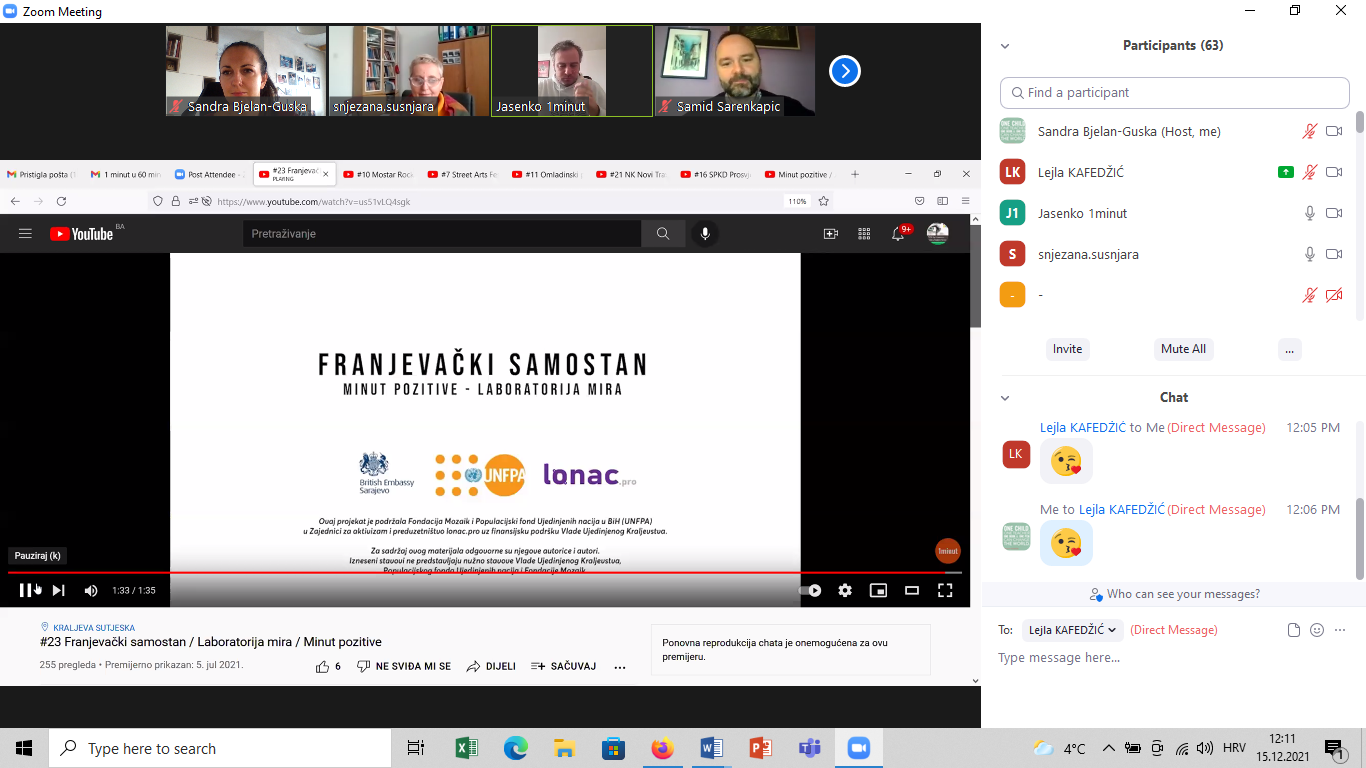Open the YouTube account avatar menu
This screenshot has width=1366, height=768.
tap(938, 233)
